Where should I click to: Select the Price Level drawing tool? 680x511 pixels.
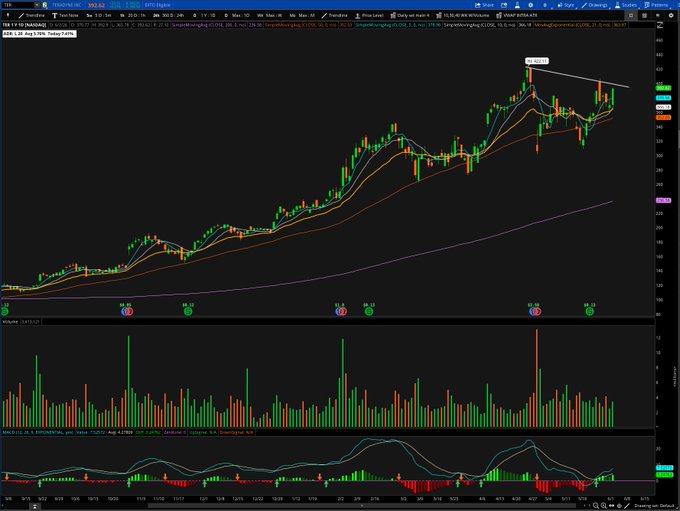[369, 15]
